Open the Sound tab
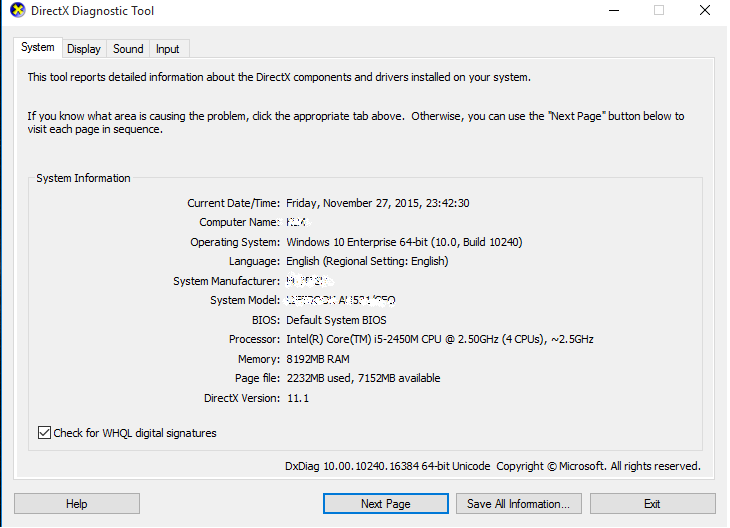The width and height of the screenshot is (730, 528). click(x=128, y=49)
